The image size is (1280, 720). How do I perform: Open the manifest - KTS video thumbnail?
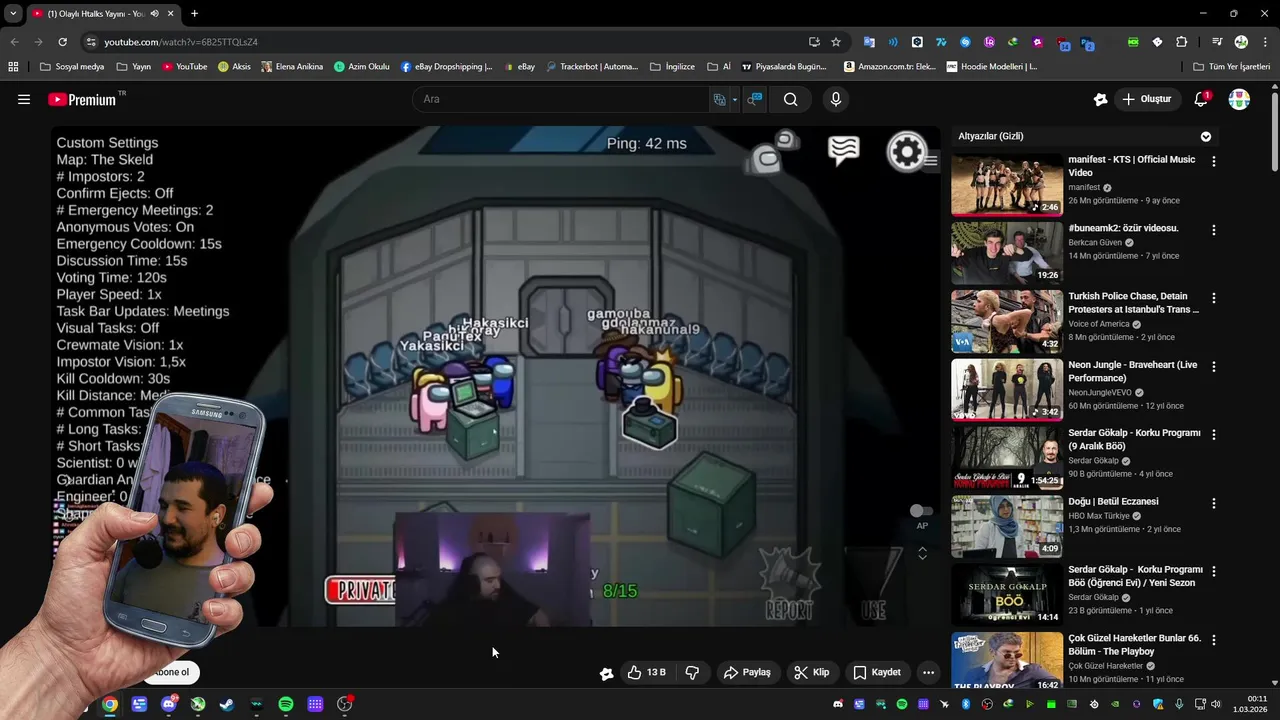[x=1007, y=184]
